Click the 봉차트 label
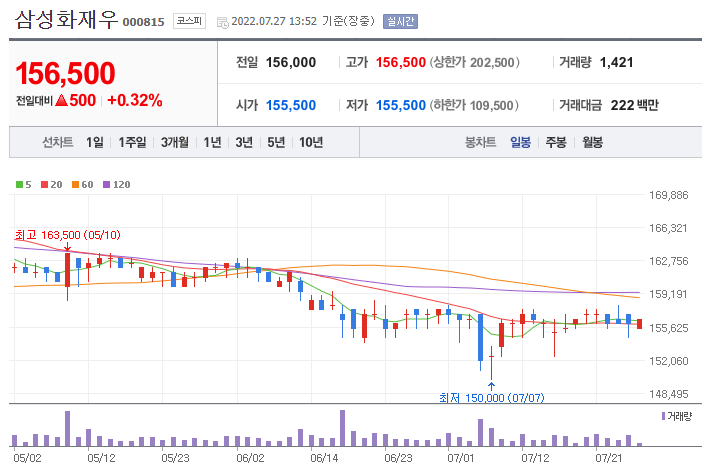 (480, 142)
